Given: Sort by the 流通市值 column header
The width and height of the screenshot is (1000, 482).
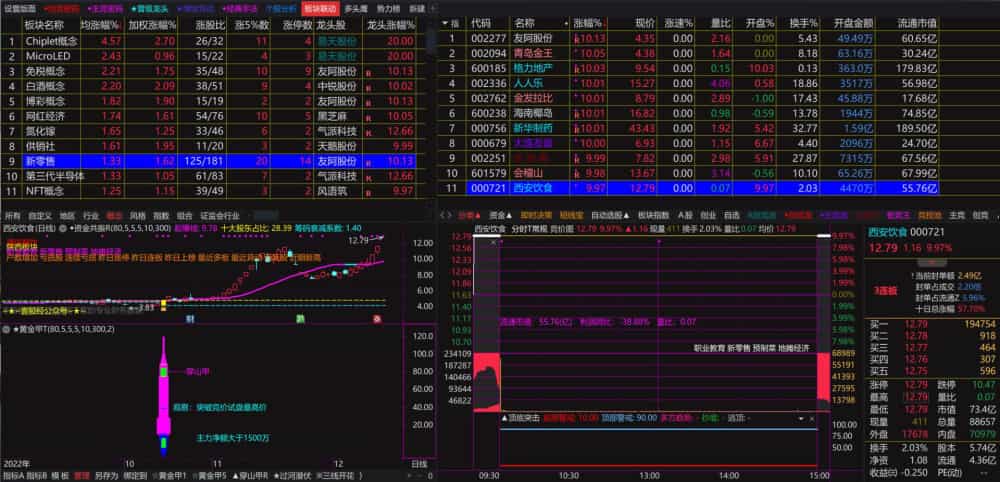Looking at the screenshot, I should coord(916,23).
